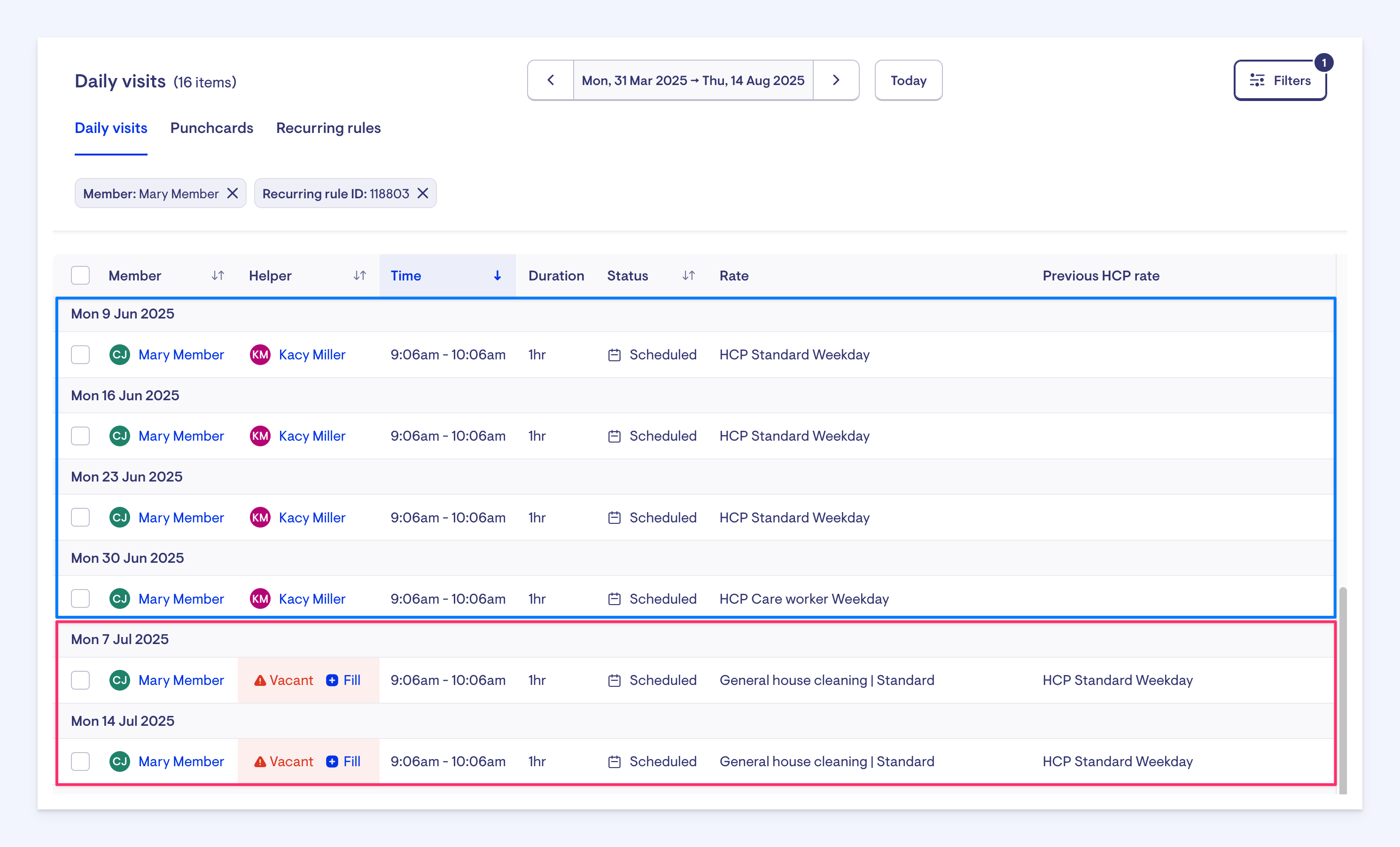
Task: Fill vacant helper for Mon 14 Jul
Action: (x=344, y=761)
